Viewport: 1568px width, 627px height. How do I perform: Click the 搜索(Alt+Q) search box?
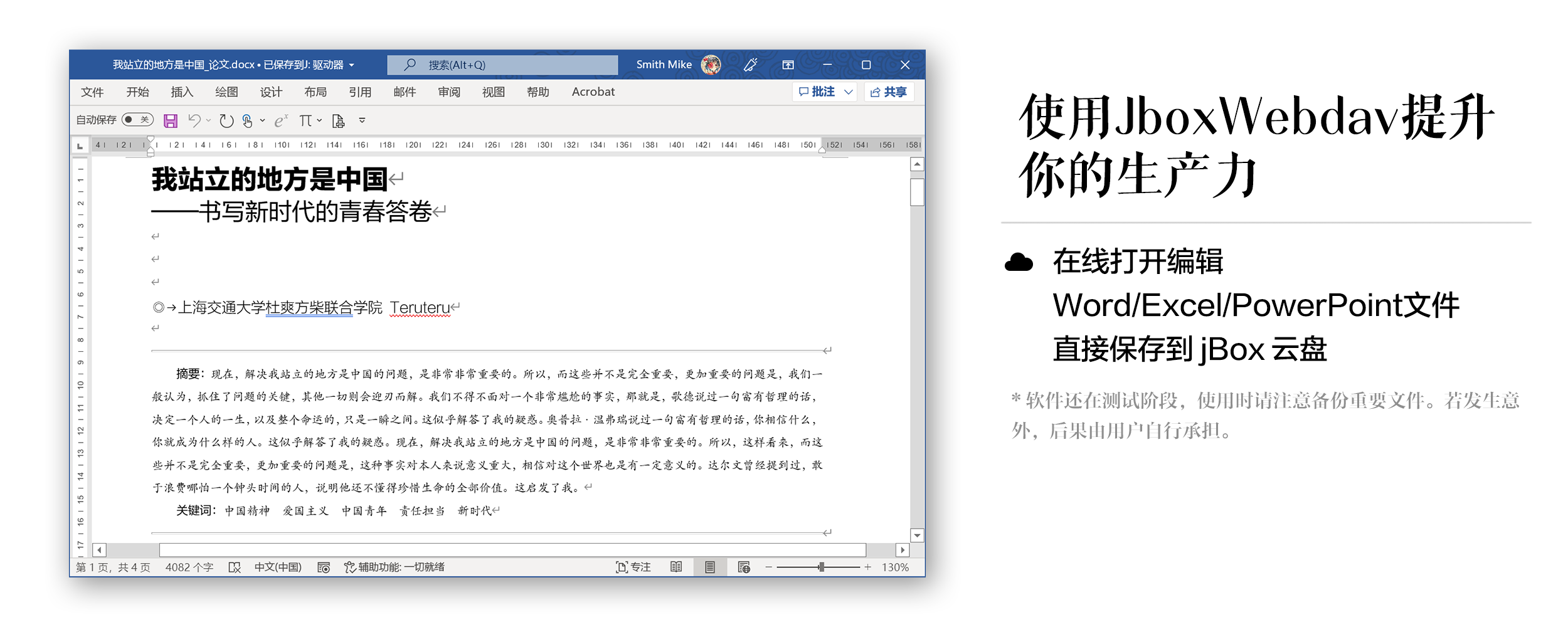[502, 65]
